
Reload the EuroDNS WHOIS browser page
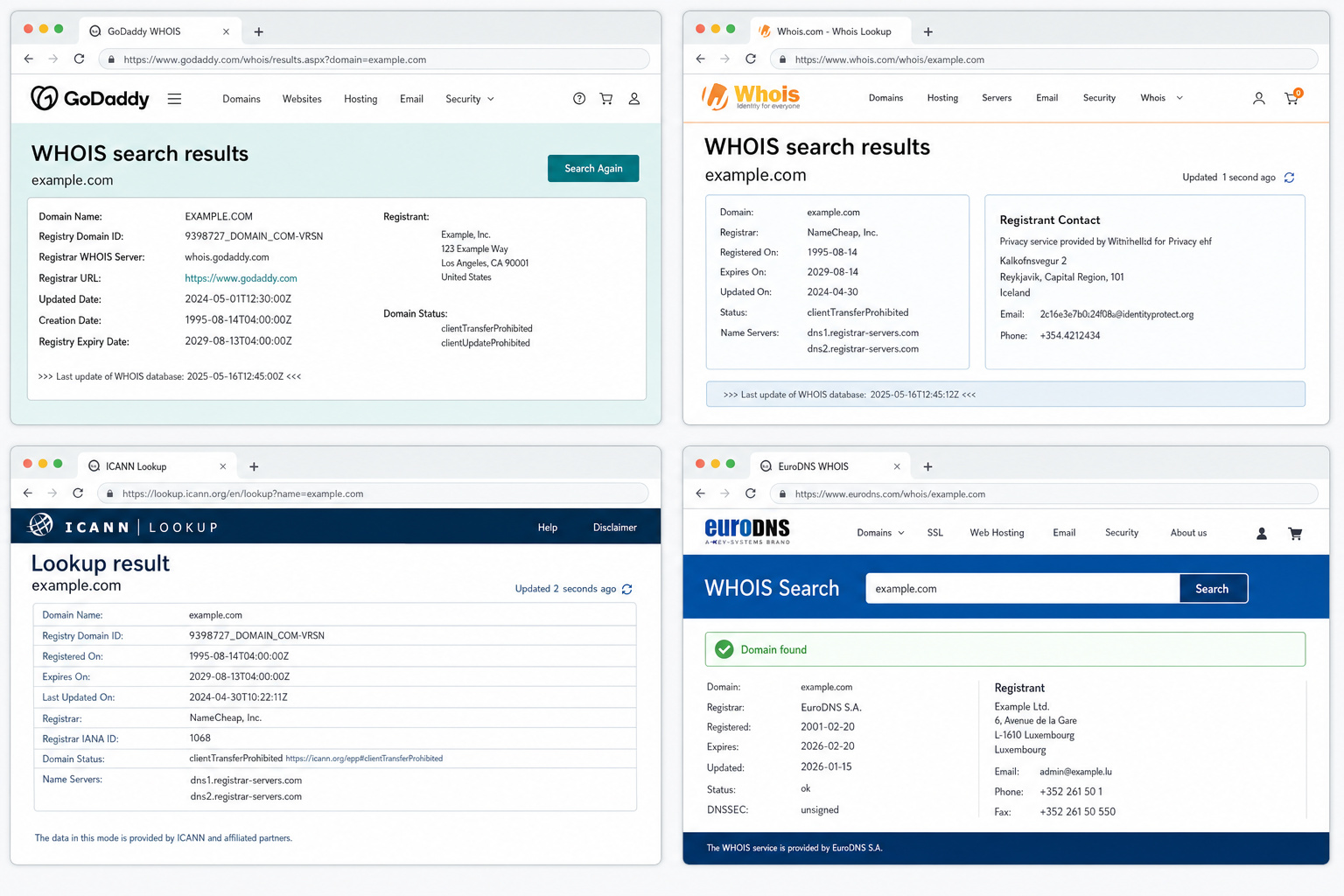coord(751,493)
